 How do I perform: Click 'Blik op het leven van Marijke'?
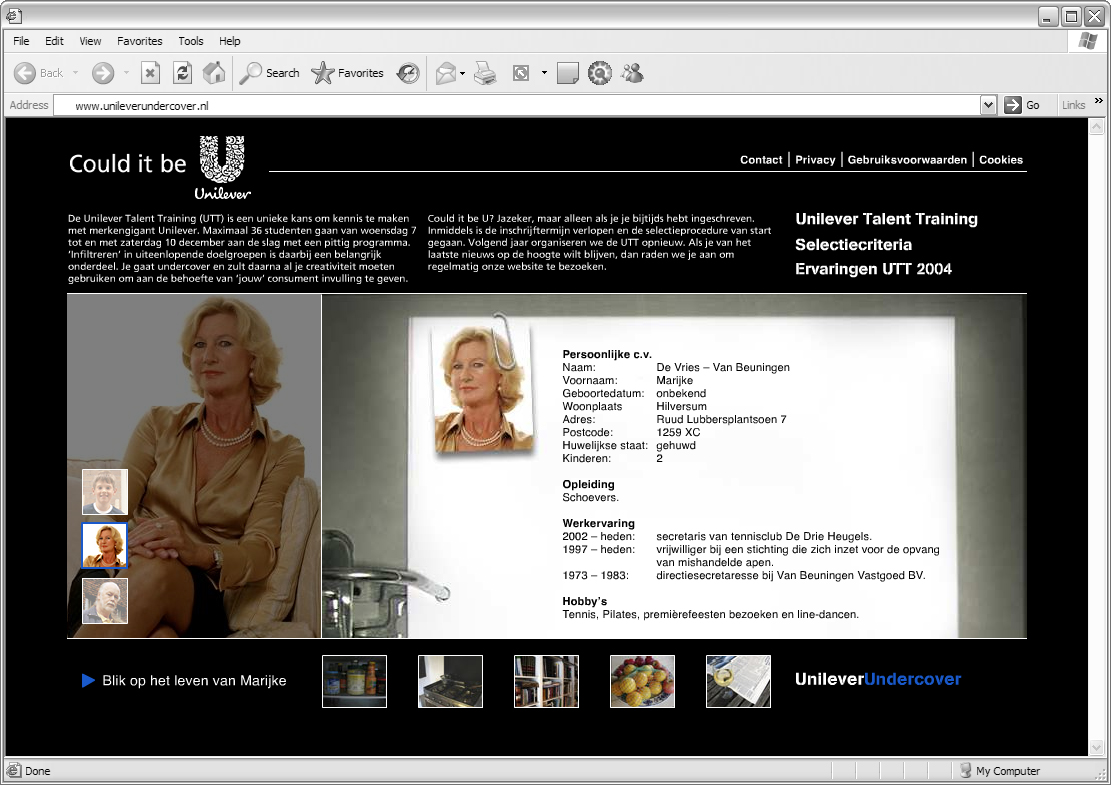194,681
